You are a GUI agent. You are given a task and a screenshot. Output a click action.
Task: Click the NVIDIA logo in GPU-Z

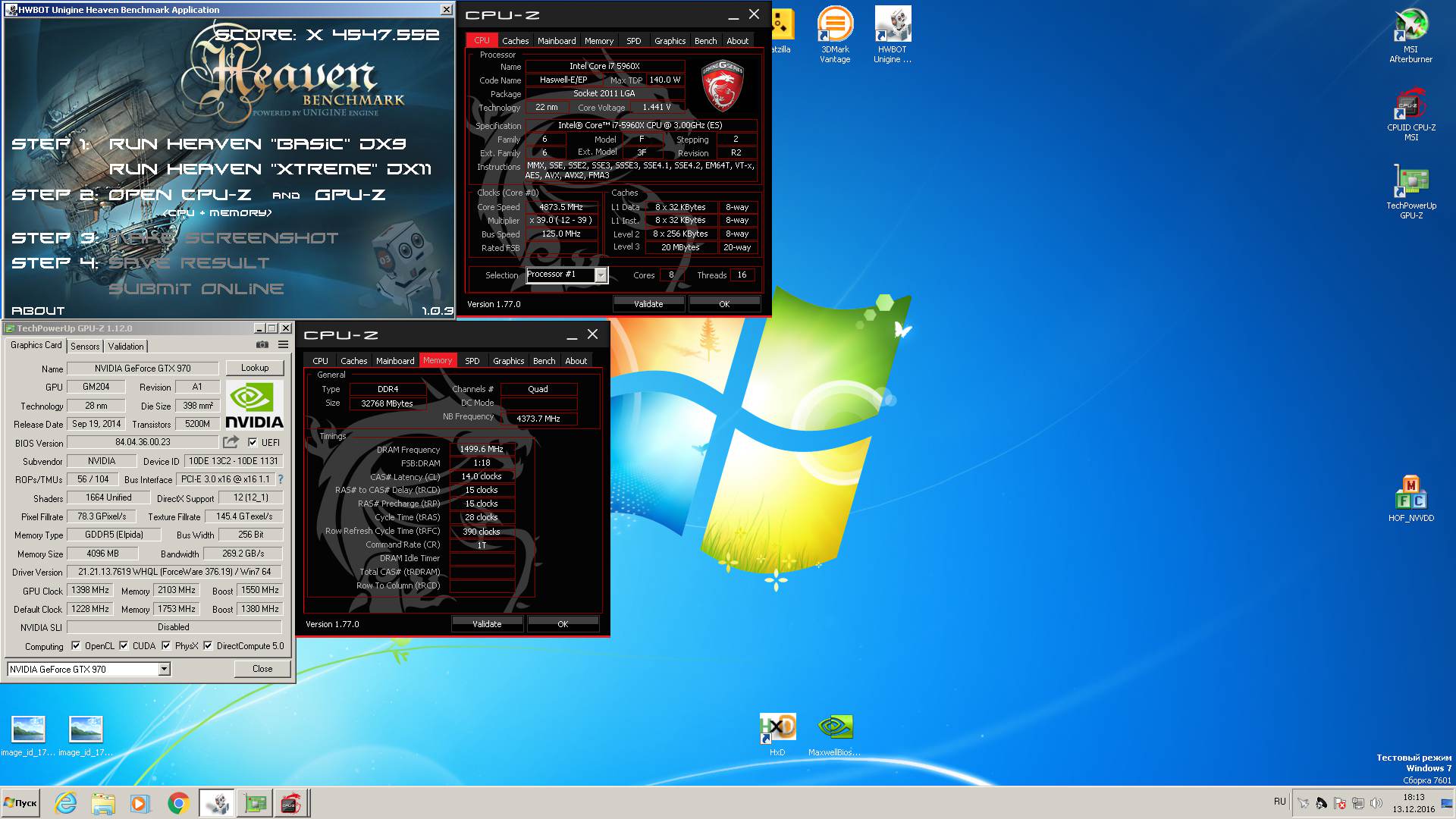pyautogui.click(x=254, y=405)
